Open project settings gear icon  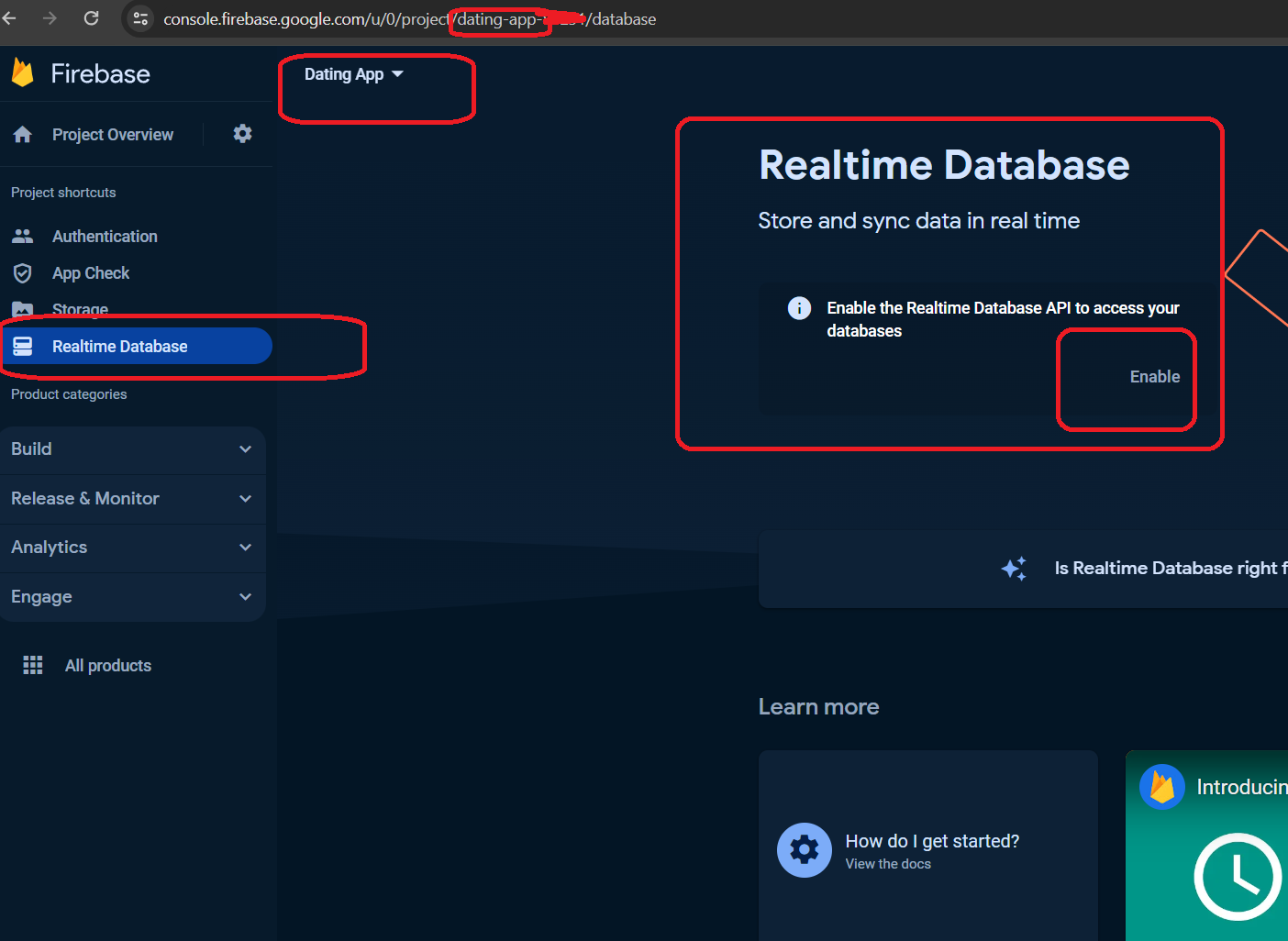tap(242, 134)
